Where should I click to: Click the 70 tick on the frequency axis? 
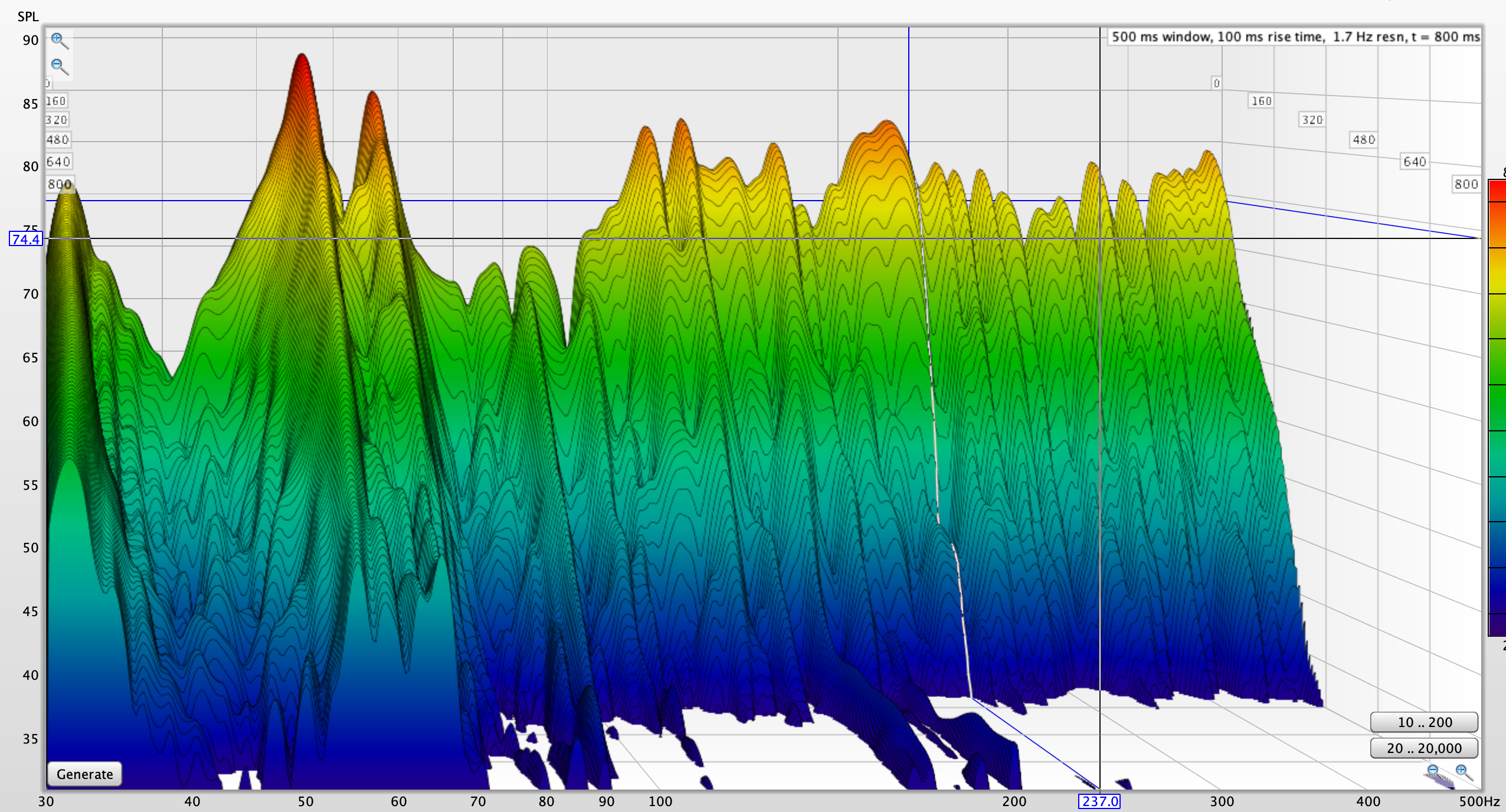pyautogui.click(x=478, y=801)
